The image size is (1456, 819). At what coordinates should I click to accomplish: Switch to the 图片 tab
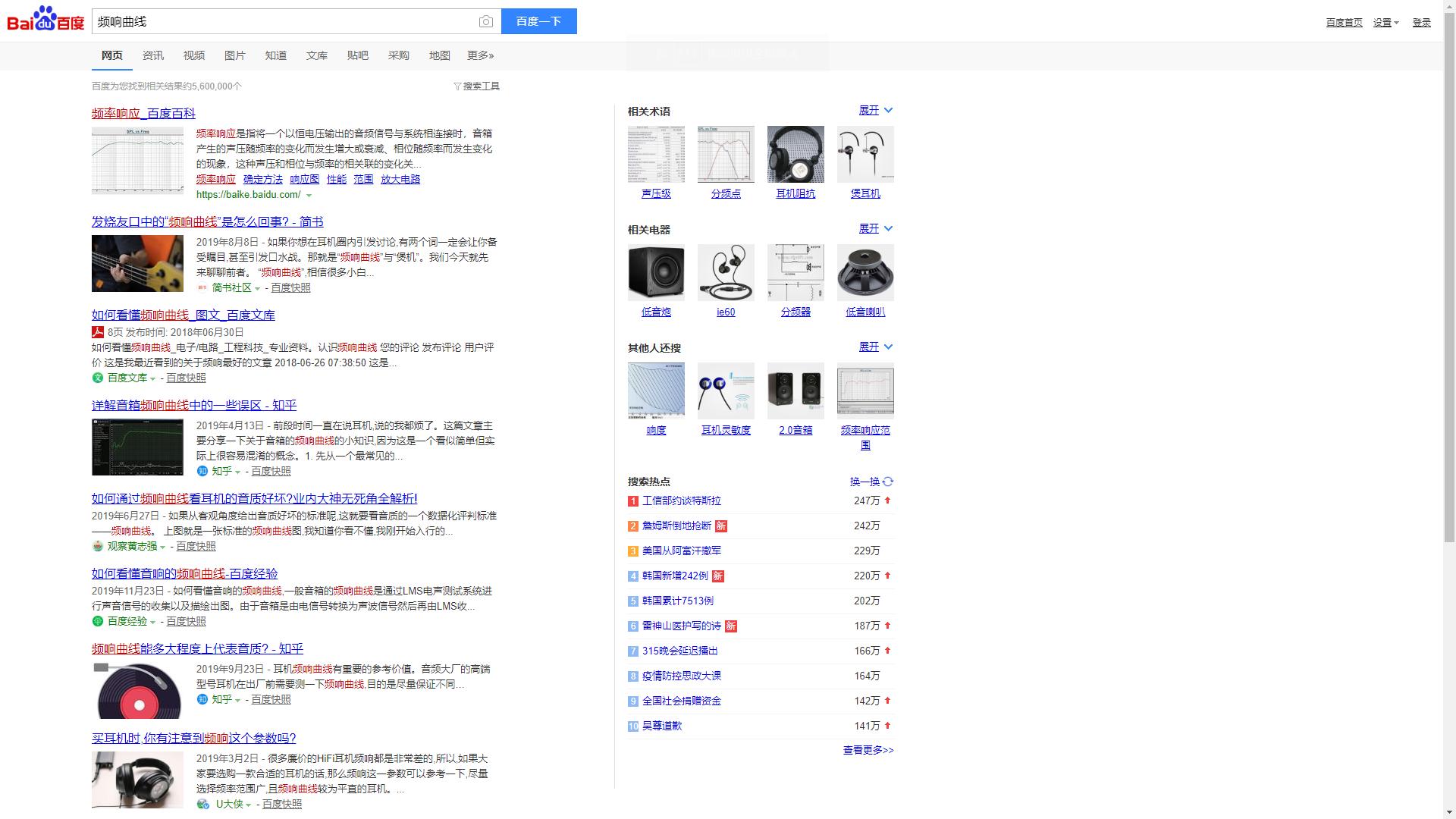(x=234, y=55)
